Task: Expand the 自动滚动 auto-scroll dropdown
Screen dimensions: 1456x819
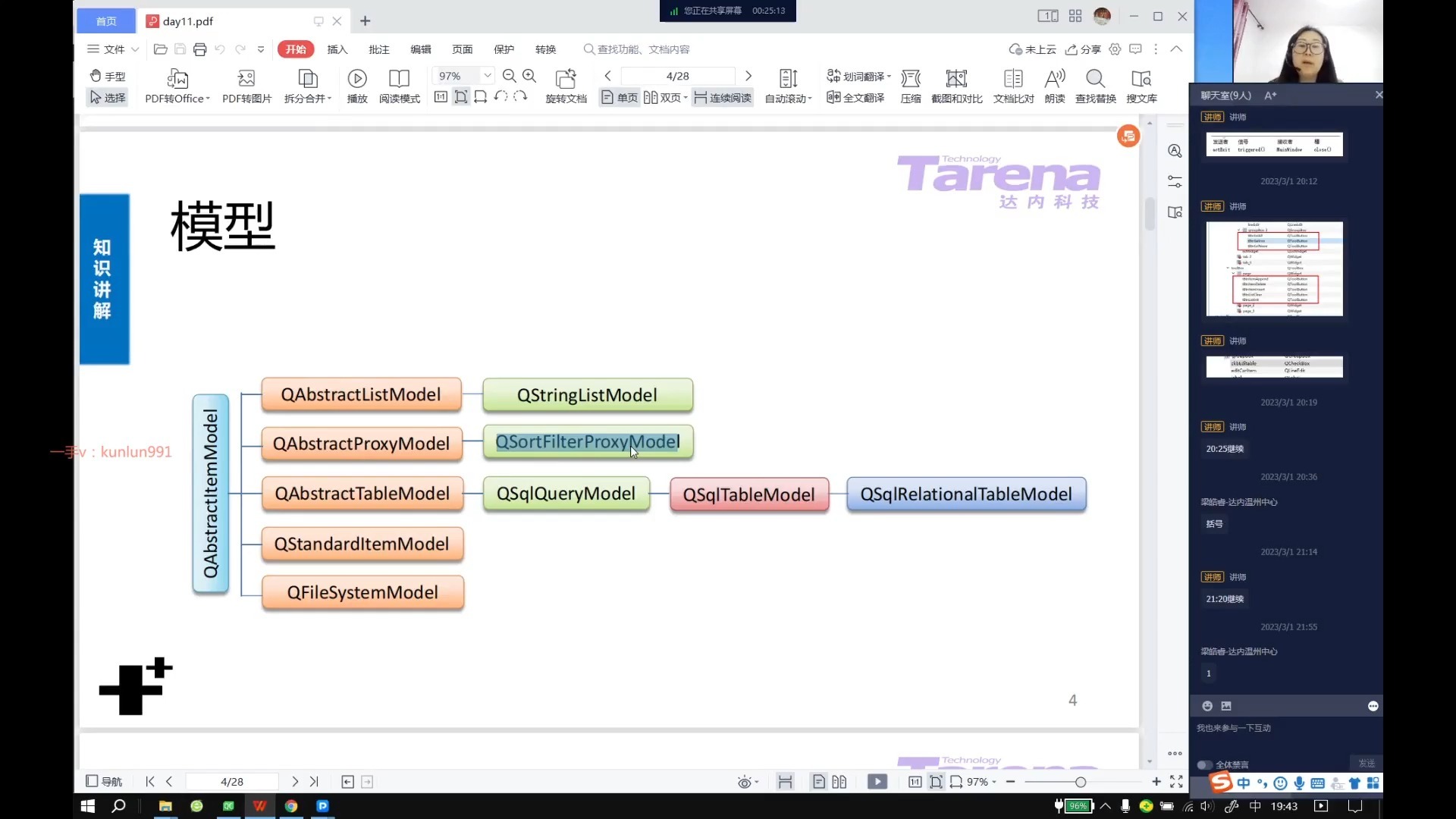Action: pyautogui.click(x=789, y=98)
